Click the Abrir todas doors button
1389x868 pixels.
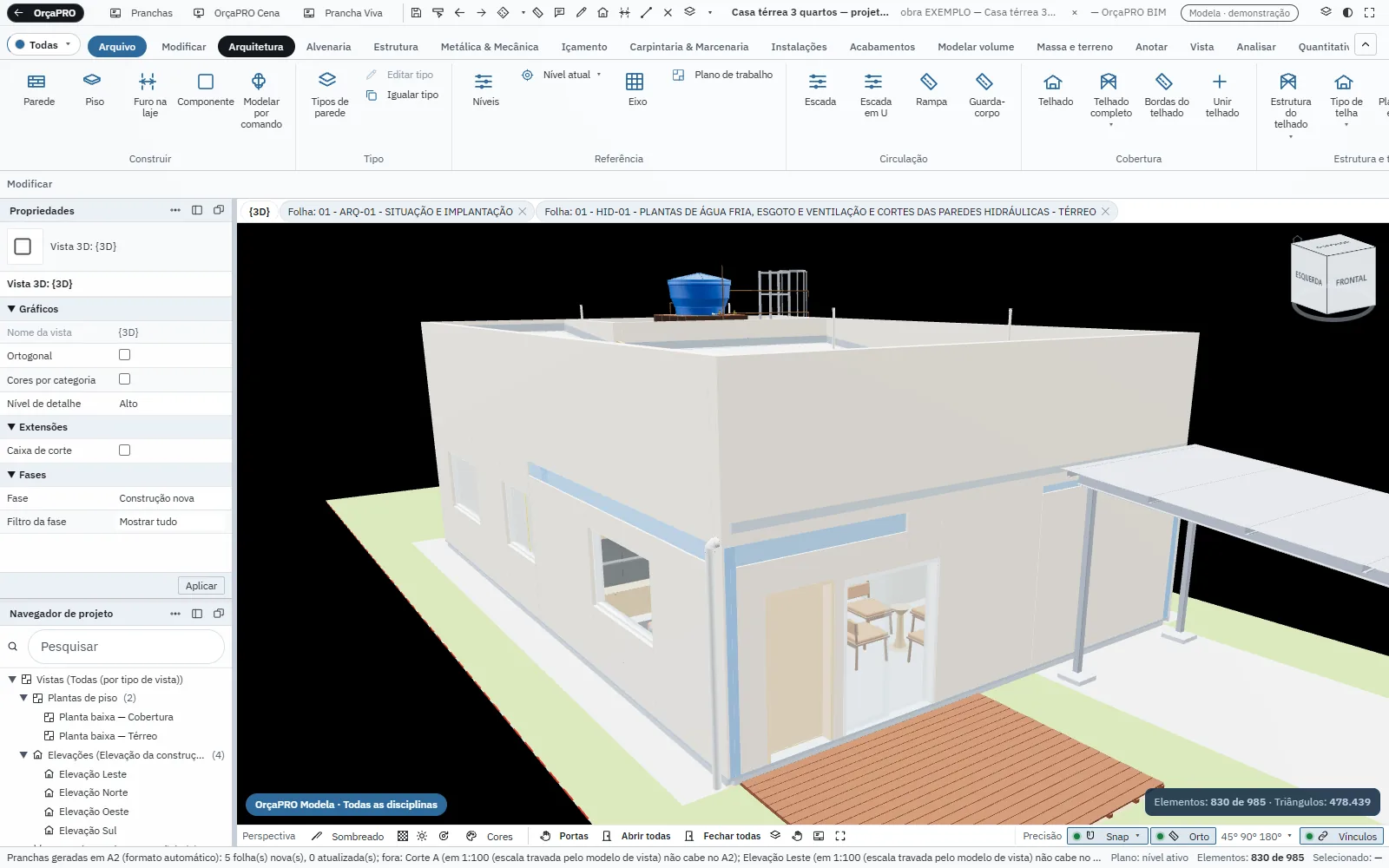636,837
